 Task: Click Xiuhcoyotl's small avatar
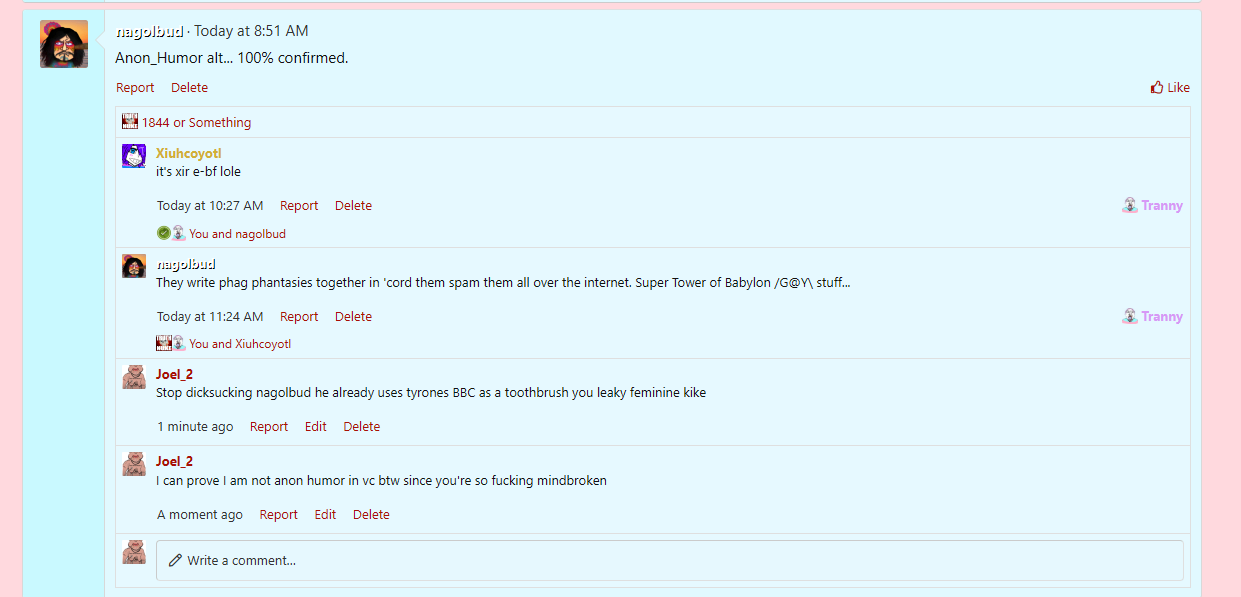pyautogui.click(x=134, y=156)
